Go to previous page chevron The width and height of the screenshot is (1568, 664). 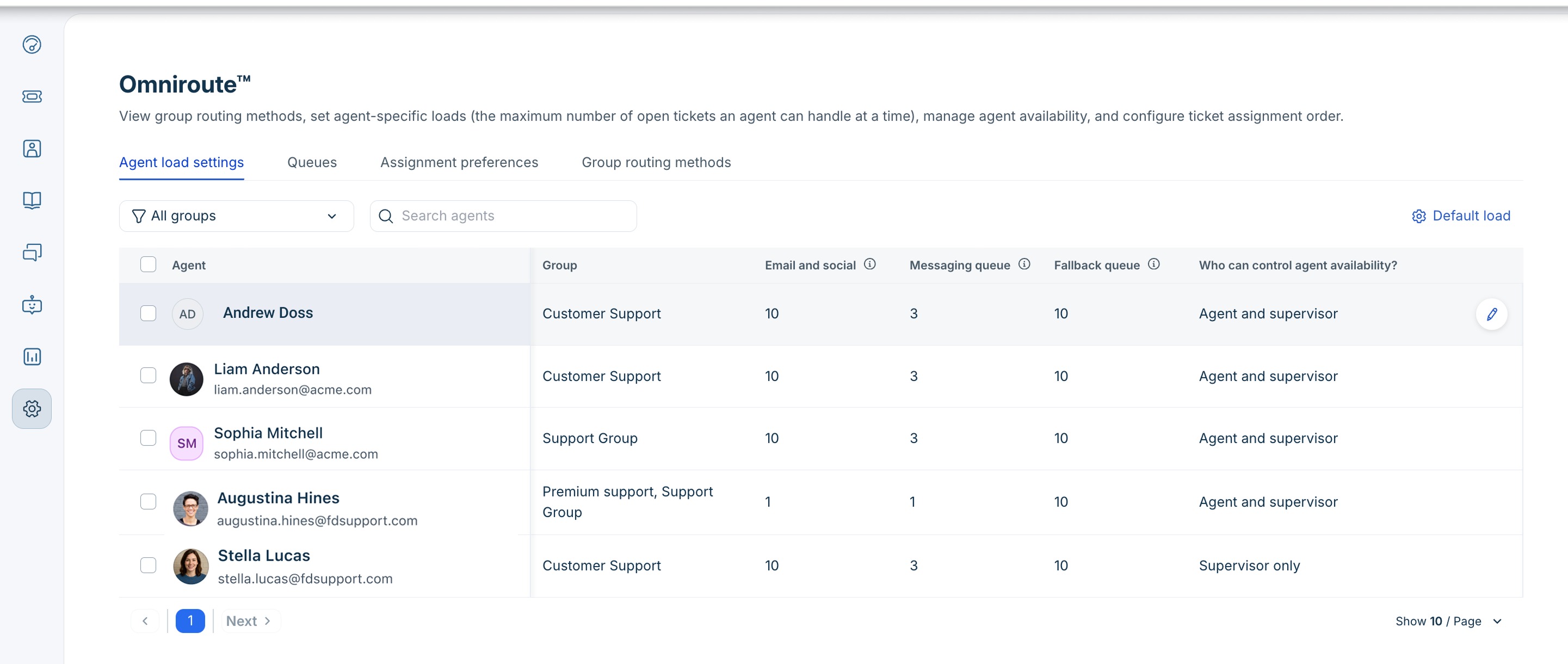pyautogui.click(x=145, y=621)
